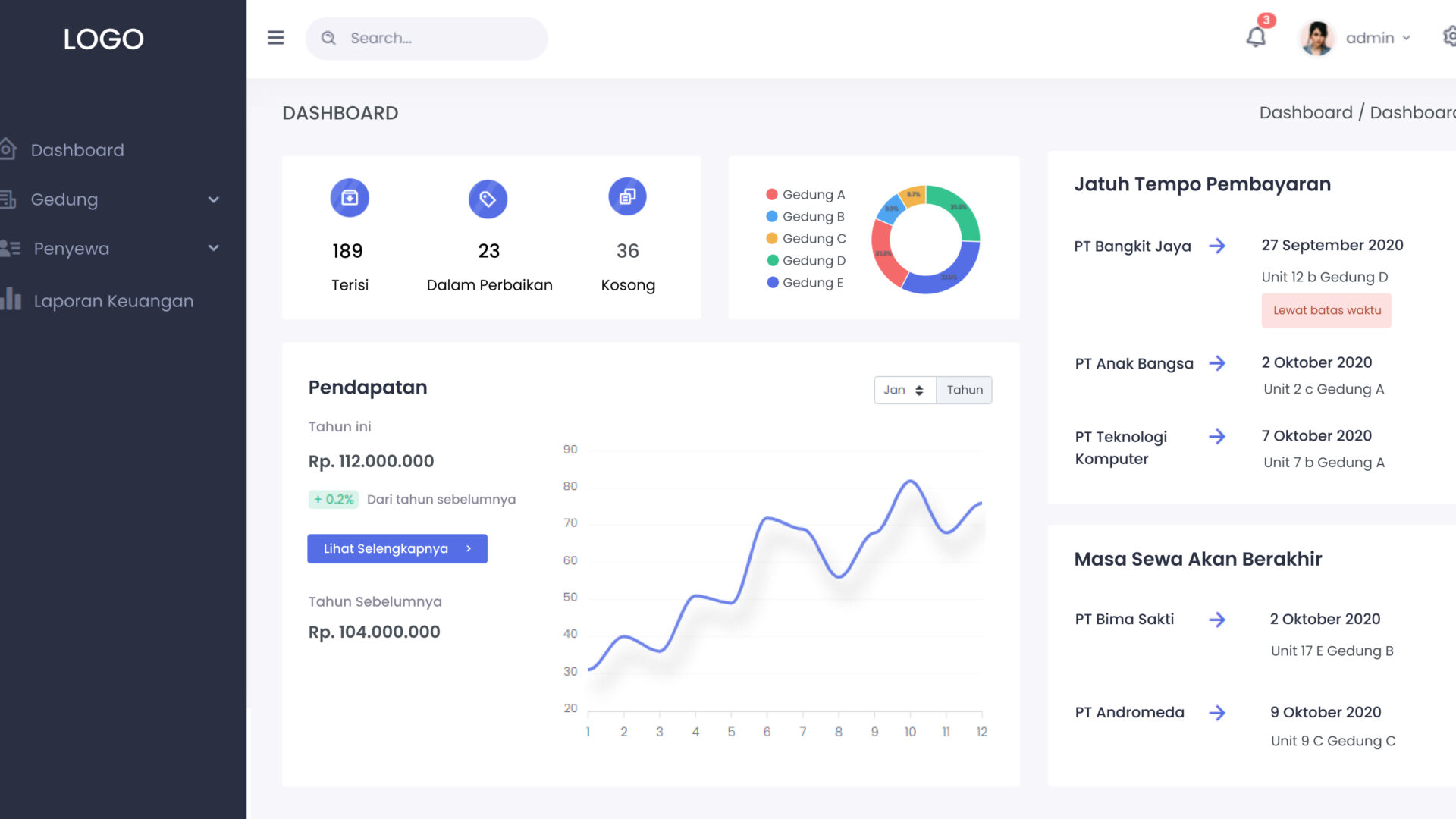Open the settings gear icon

pos(1449,36)
